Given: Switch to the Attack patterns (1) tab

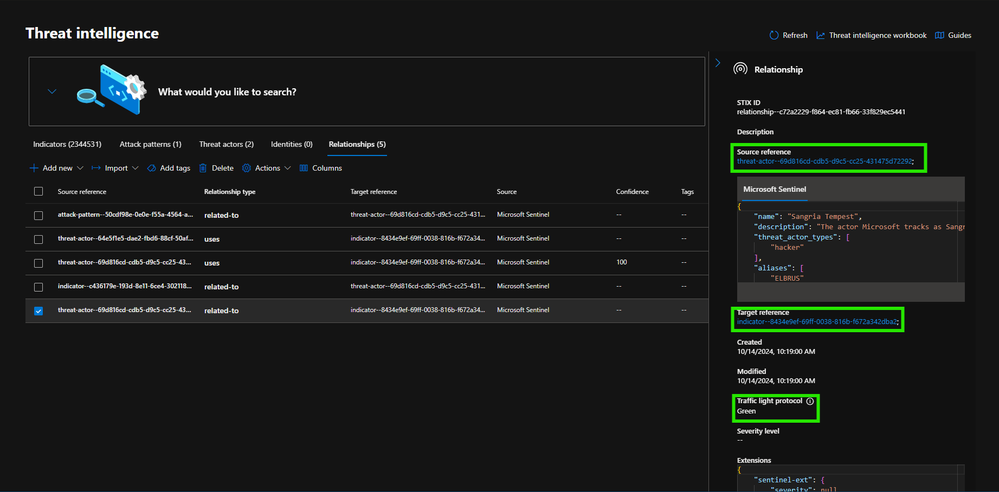Looking at the screenshot, I should pos(150,145).
